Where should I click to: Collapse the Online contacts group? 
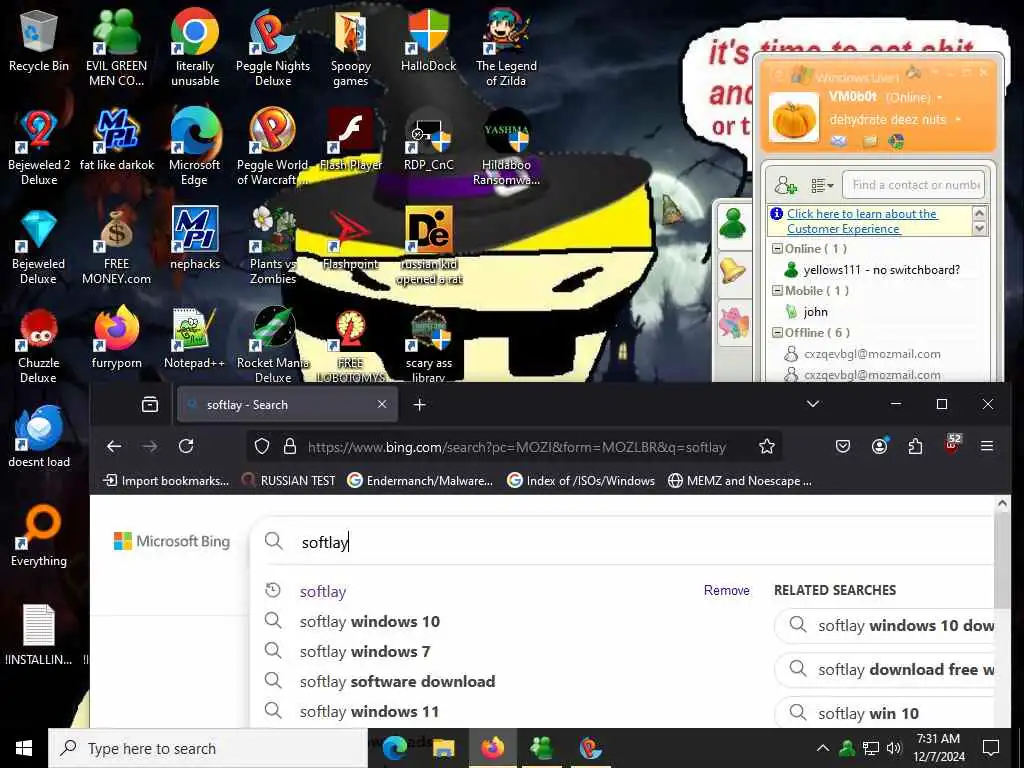pos(777,249)
